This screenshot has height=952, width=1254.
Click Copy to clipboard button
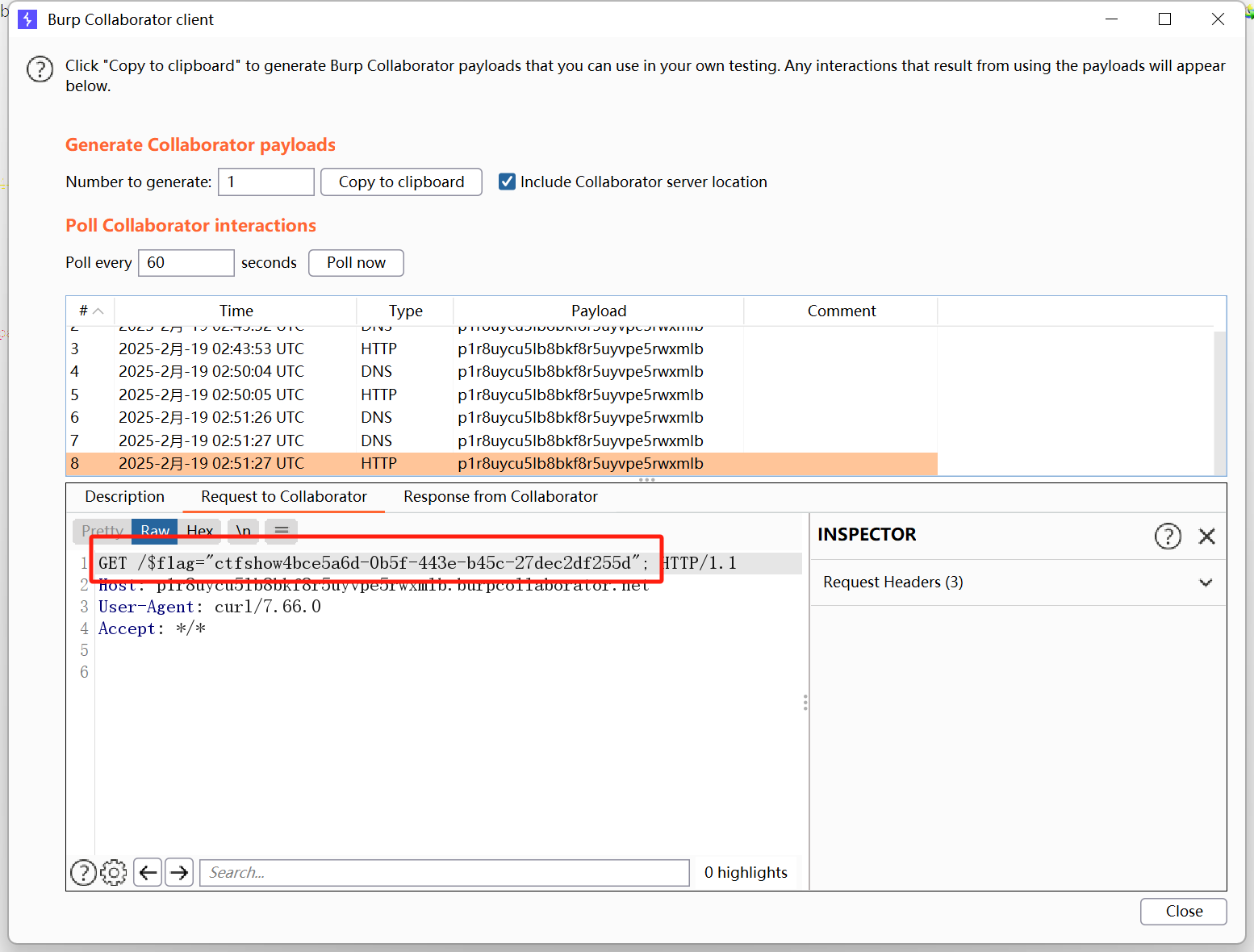401,182
